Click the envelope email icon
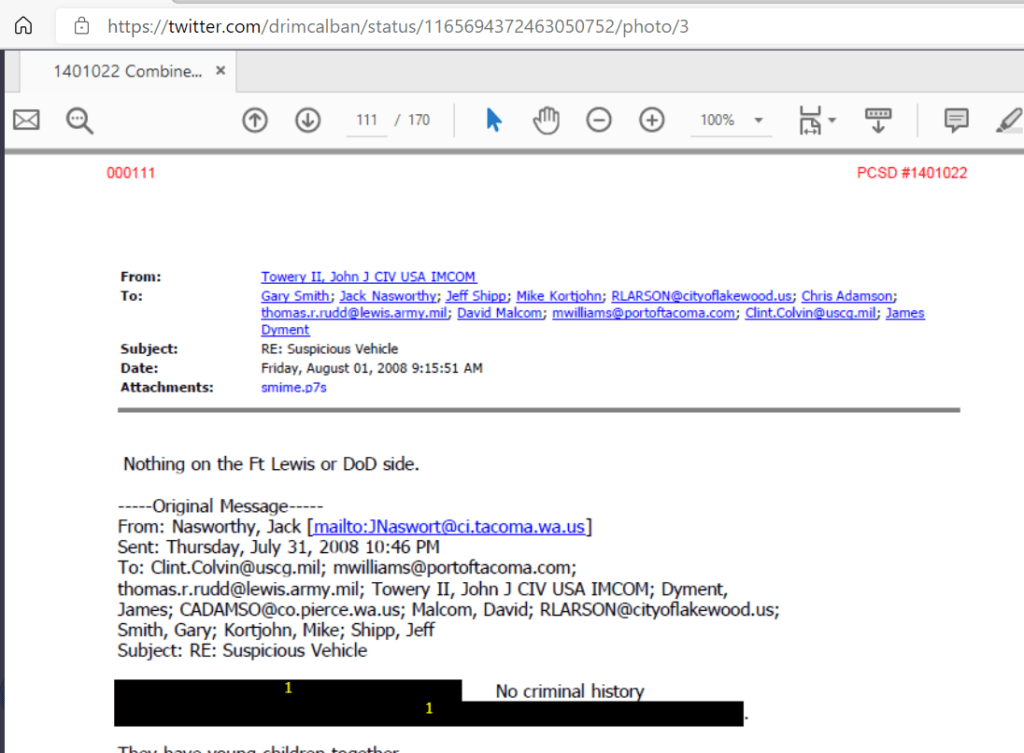This screenshot has width=1024, height=753. point(26,120)
